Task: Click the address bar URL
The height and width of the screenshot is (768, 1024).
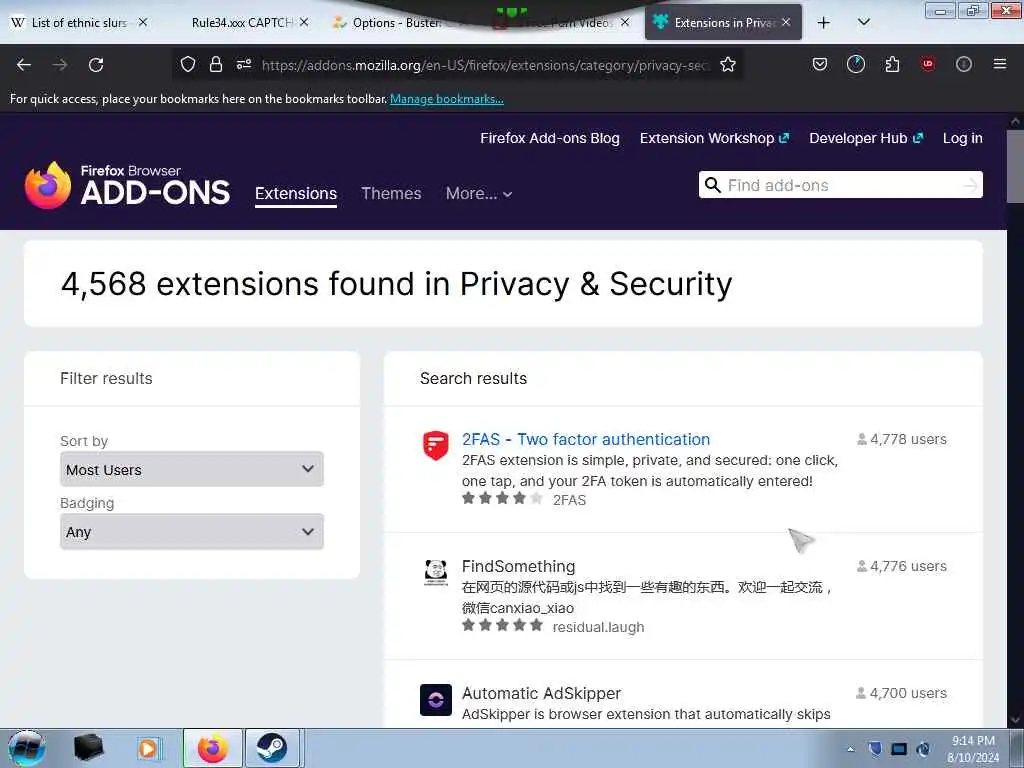Action: click(485, 65)
